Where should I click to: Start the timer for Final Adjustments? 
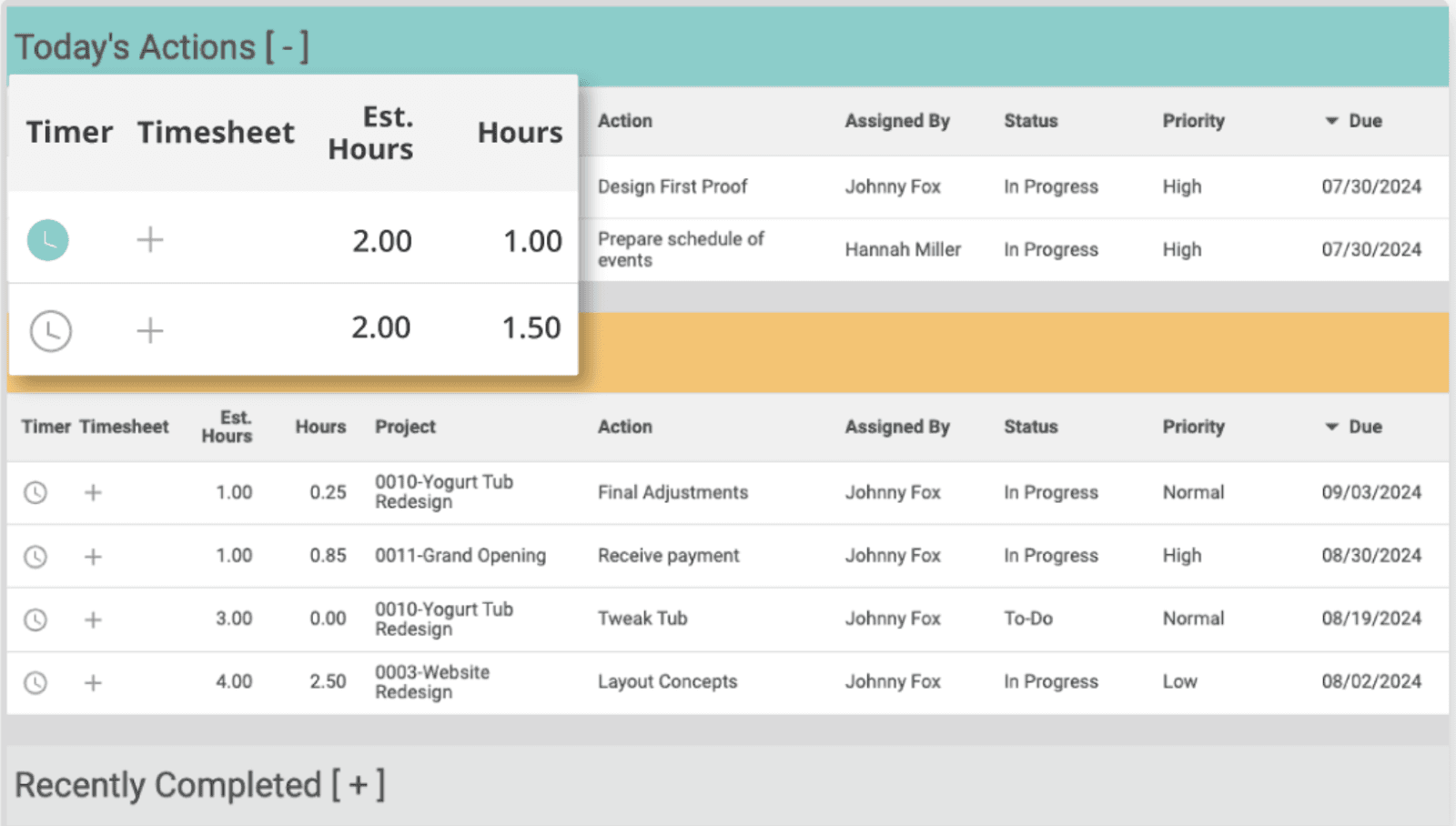pyautogui.click(x=35, y=492)
